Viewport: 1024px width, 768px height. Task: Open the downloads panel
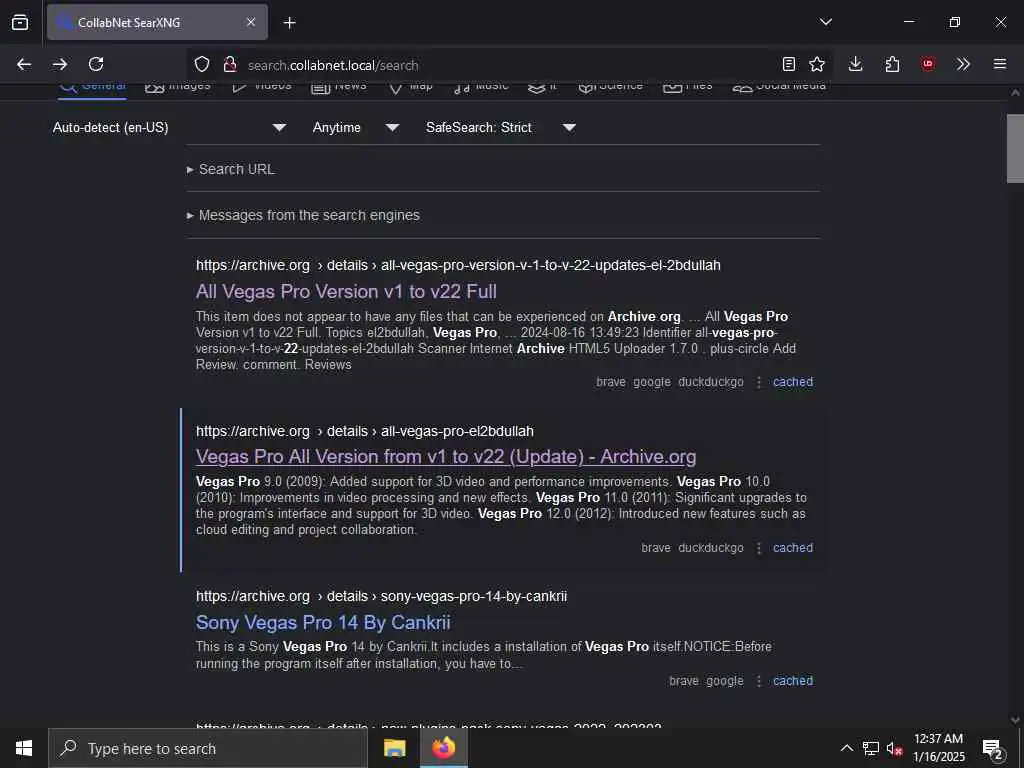click(856, 64)
